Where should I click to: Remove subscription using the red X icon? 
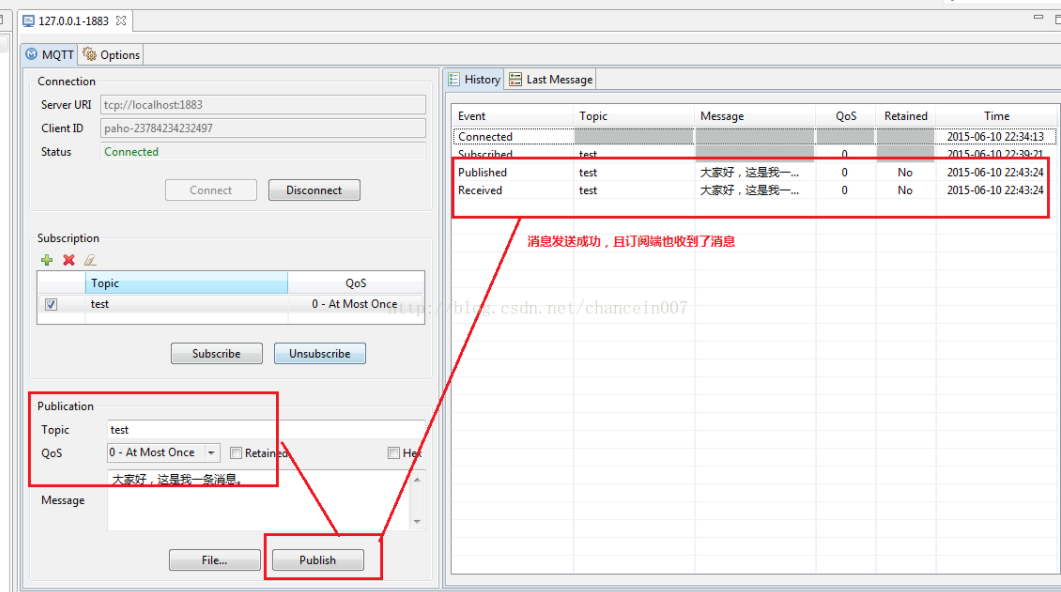pyautogui.click(x=68, y=260)
